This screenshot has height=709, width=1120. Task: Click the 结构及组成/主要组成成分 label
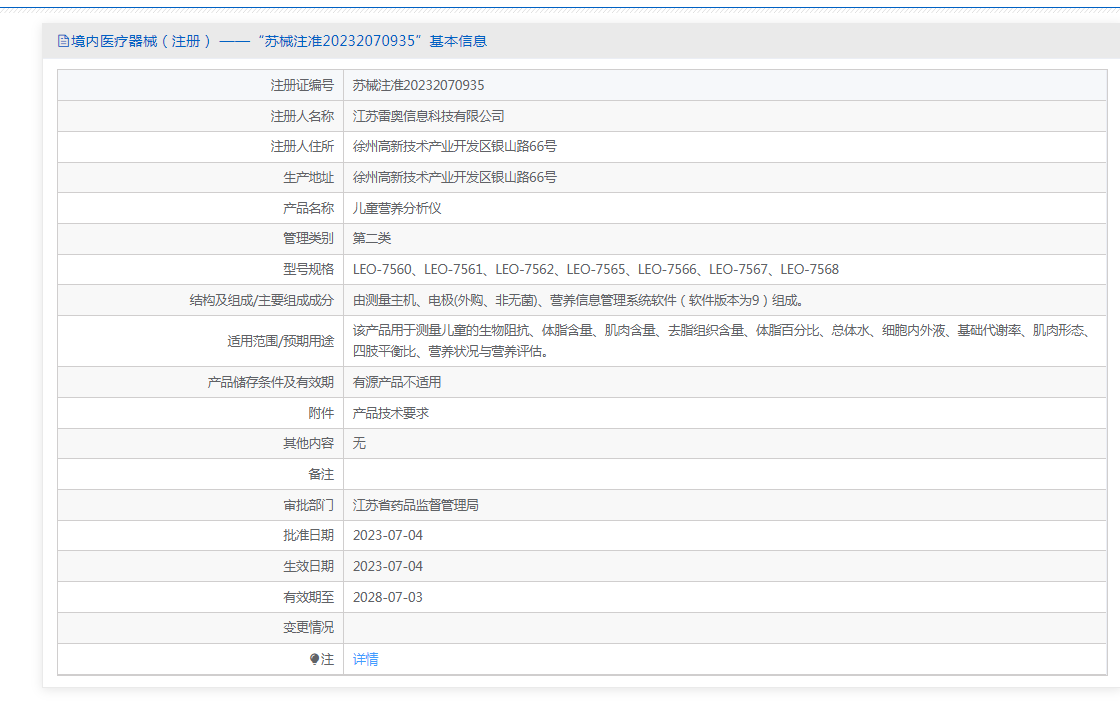(x=261, y=300)
